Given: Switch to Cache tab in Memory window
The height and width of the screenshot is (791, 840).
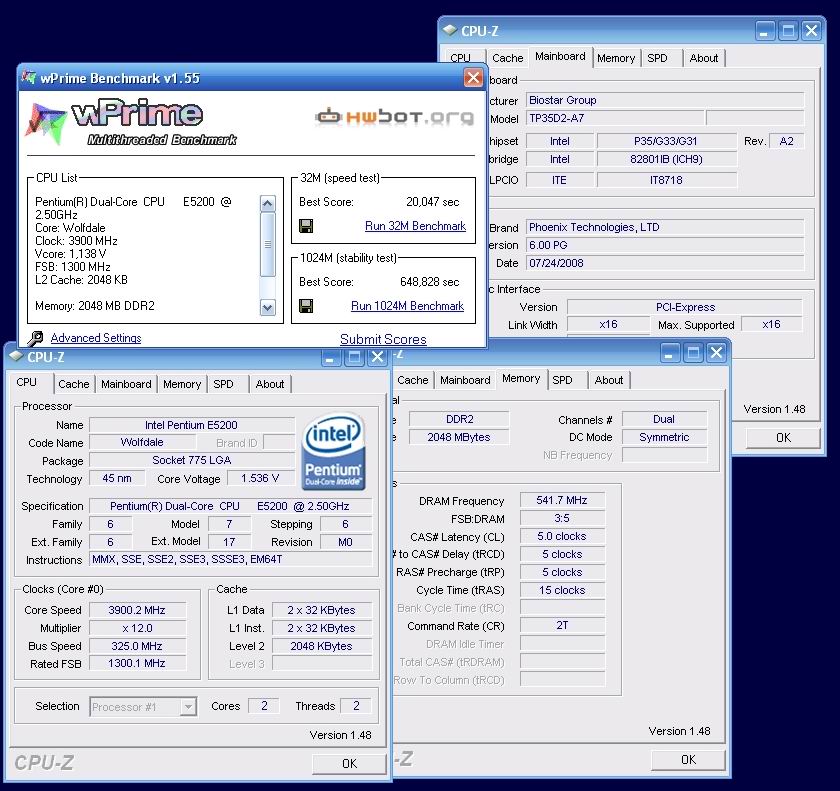Looking at the screenshot, I should 413,380.
